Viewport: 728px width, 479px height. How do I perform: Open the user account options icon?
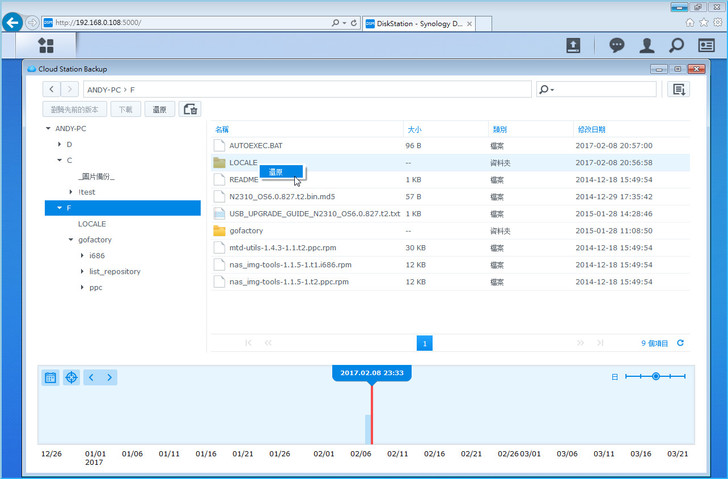[x=647, y=45]
